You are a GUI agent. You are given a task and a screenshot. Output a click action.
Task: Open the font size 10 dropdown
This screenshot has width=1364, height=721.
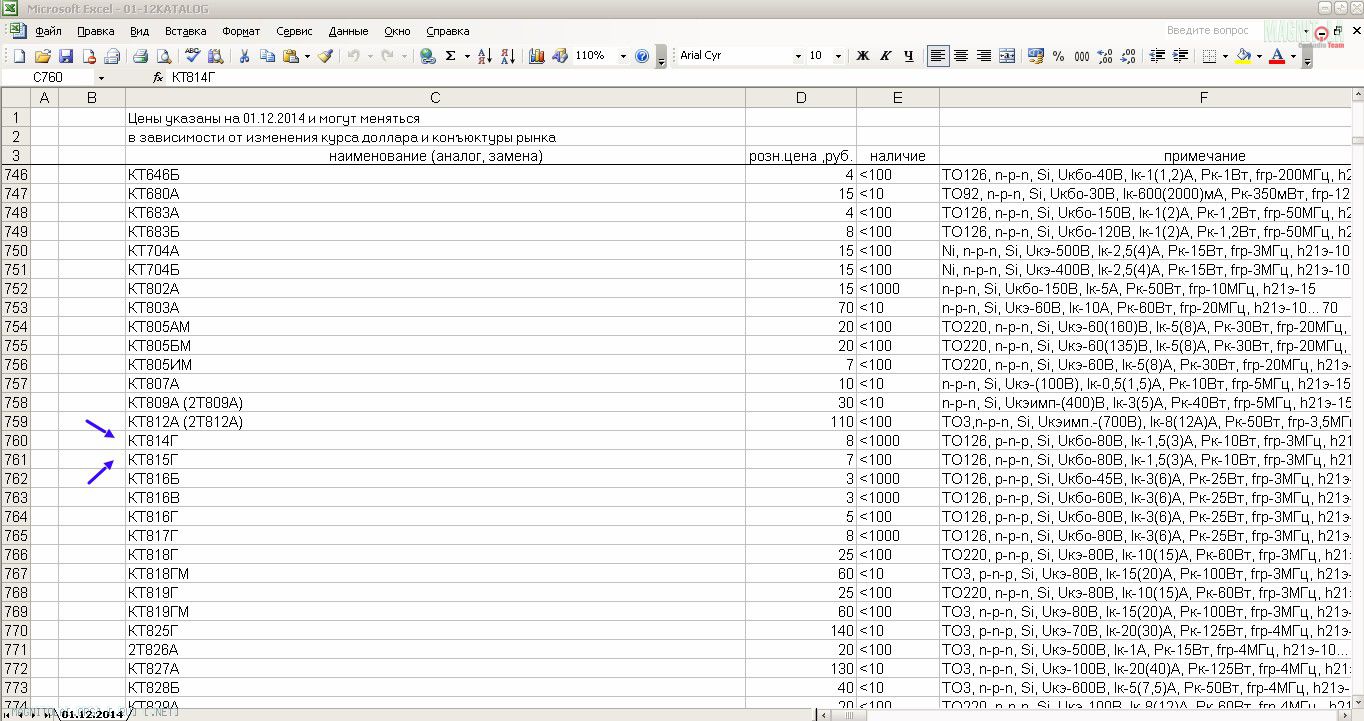pos(838,56)
